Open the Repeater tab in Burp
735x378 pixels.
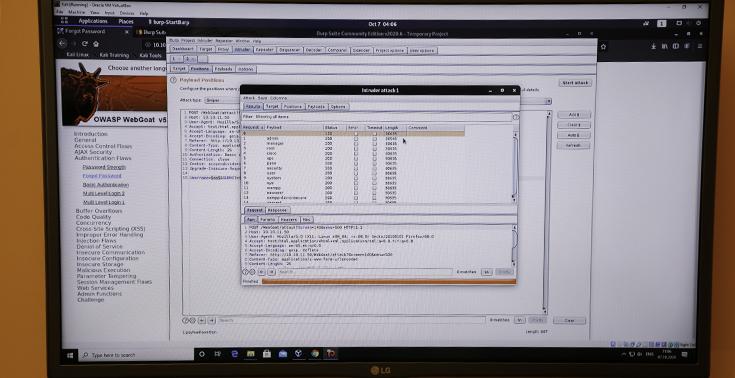tap(264, 50)
